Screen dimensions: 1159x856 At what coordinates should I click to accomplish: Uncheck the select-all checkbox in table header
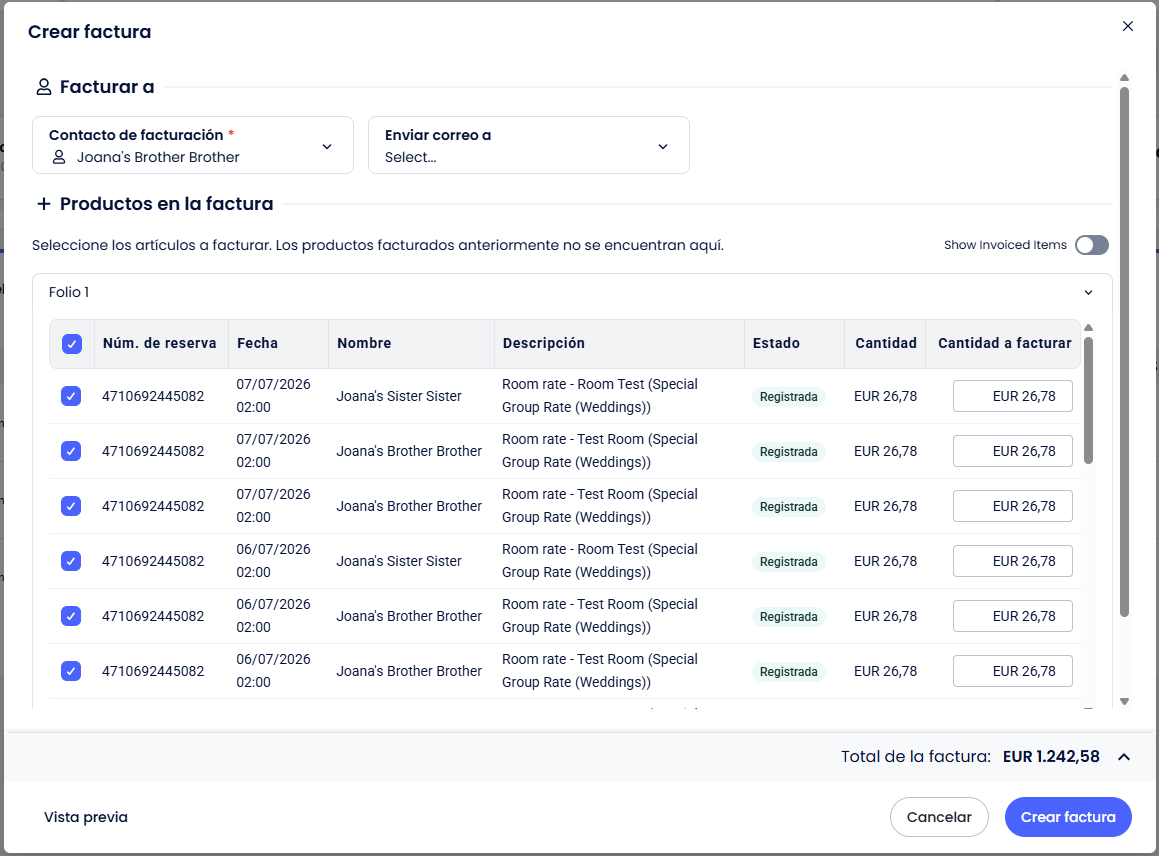coord(72,344)
